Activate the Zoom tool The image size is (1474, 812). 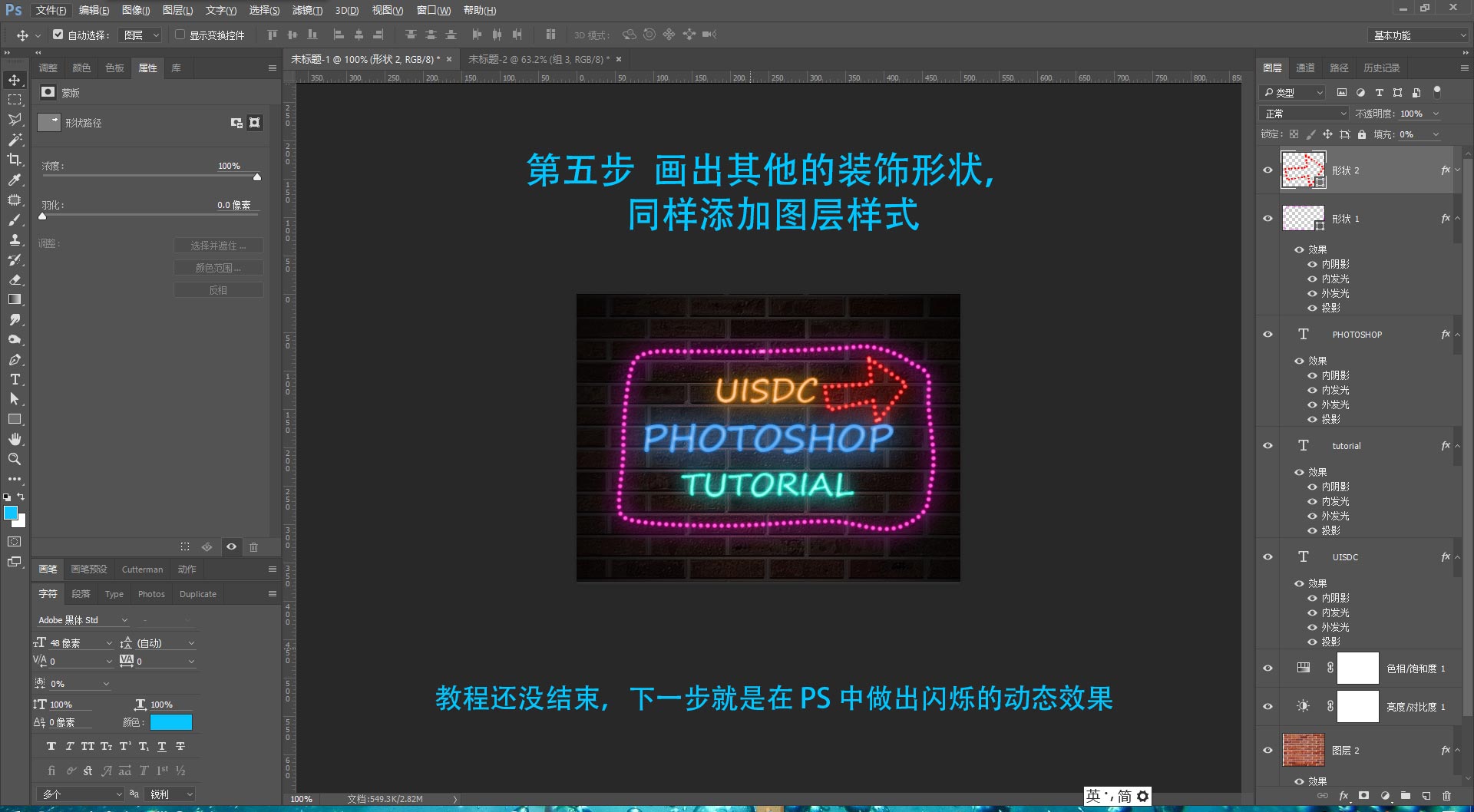(15, 459)
